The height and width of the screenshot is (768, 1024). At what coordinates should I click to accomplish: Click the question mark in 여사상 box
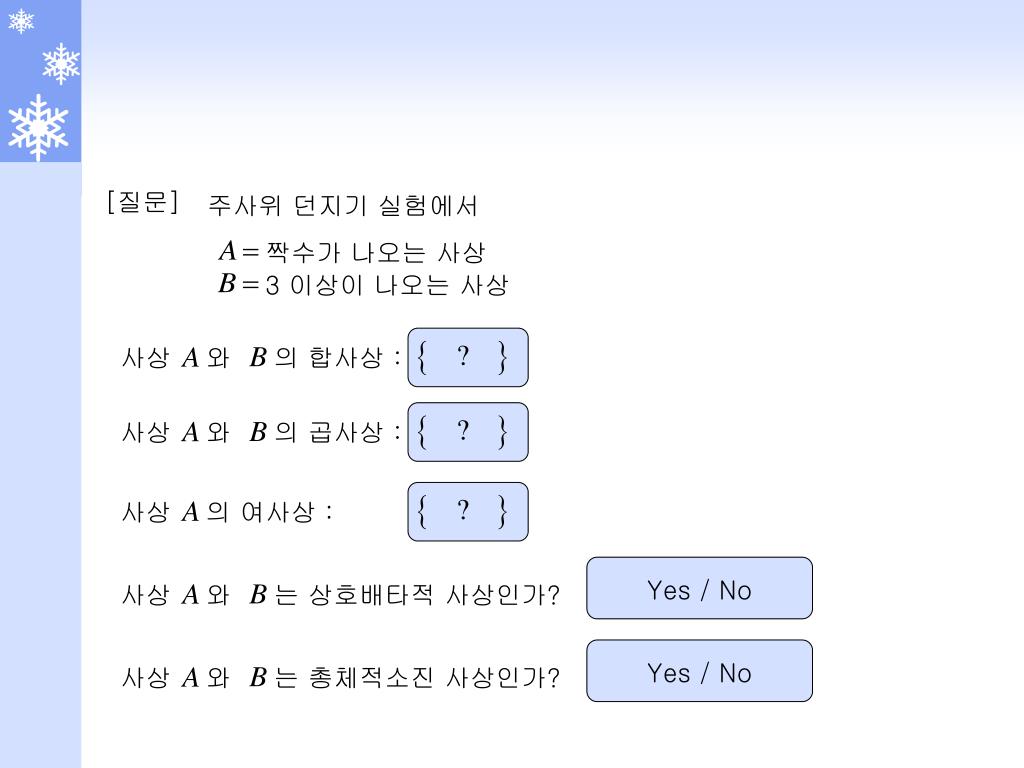[x=463, y=510]
